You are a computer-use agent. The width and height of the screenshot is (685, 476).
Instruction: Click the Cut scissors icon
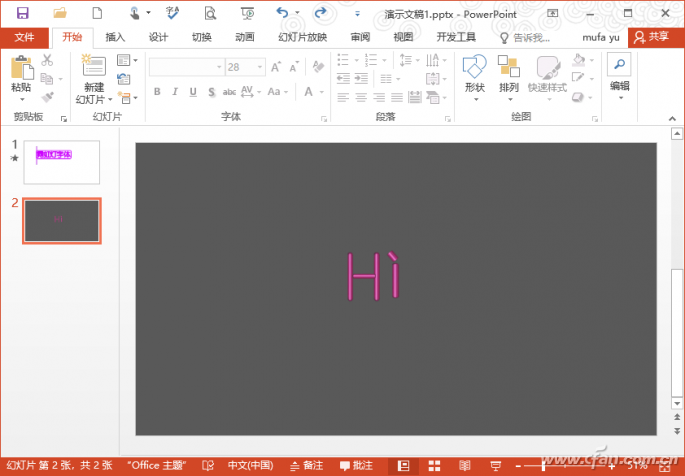click(47, 60)
